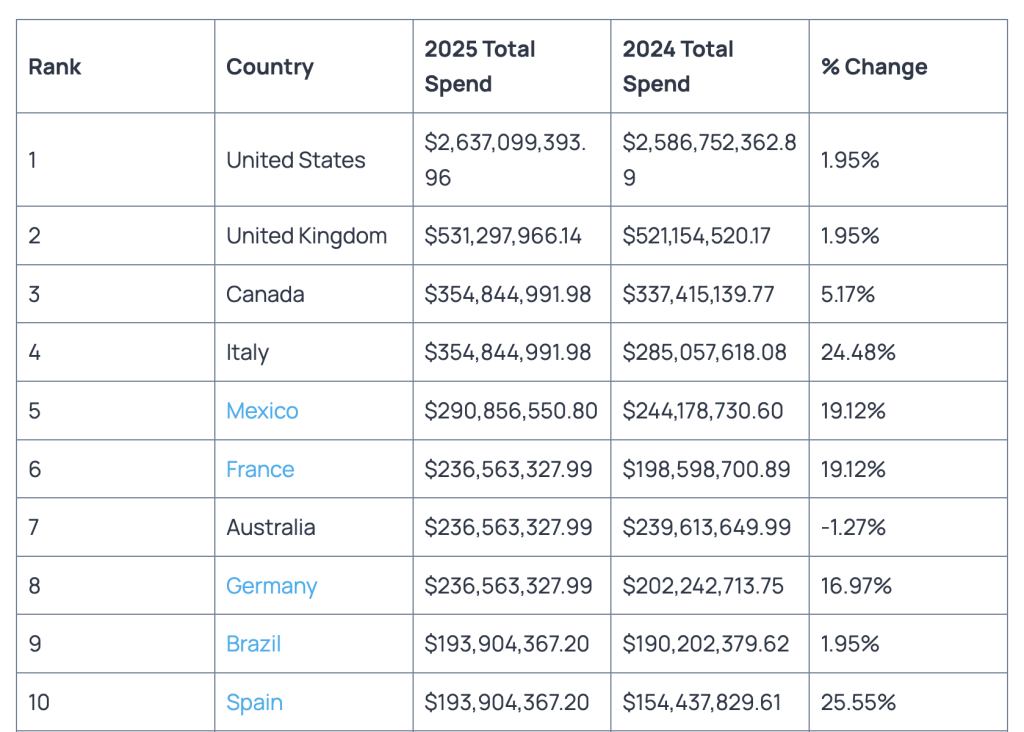
Task: Click the $154,437,829.61 spend cell
Action: (702, 702)
